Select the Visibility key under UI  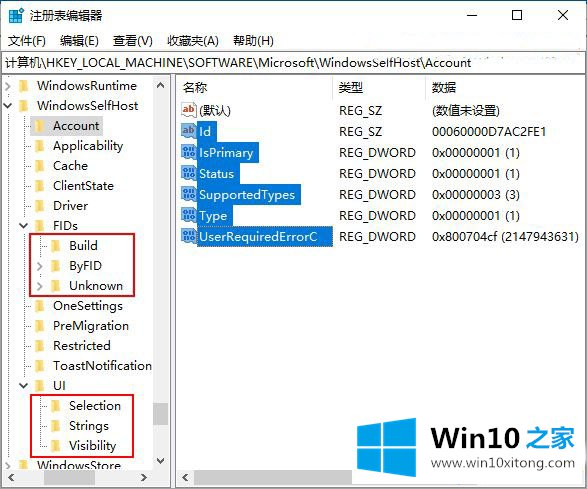pyautogui.click(x=93, y=446)
